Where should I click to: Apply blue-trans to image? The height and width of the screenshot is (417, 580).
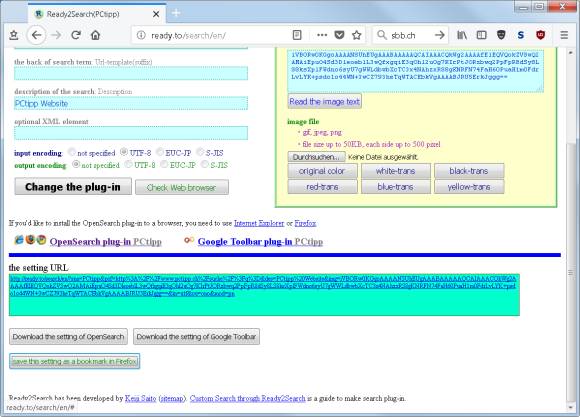coord(395,187)
